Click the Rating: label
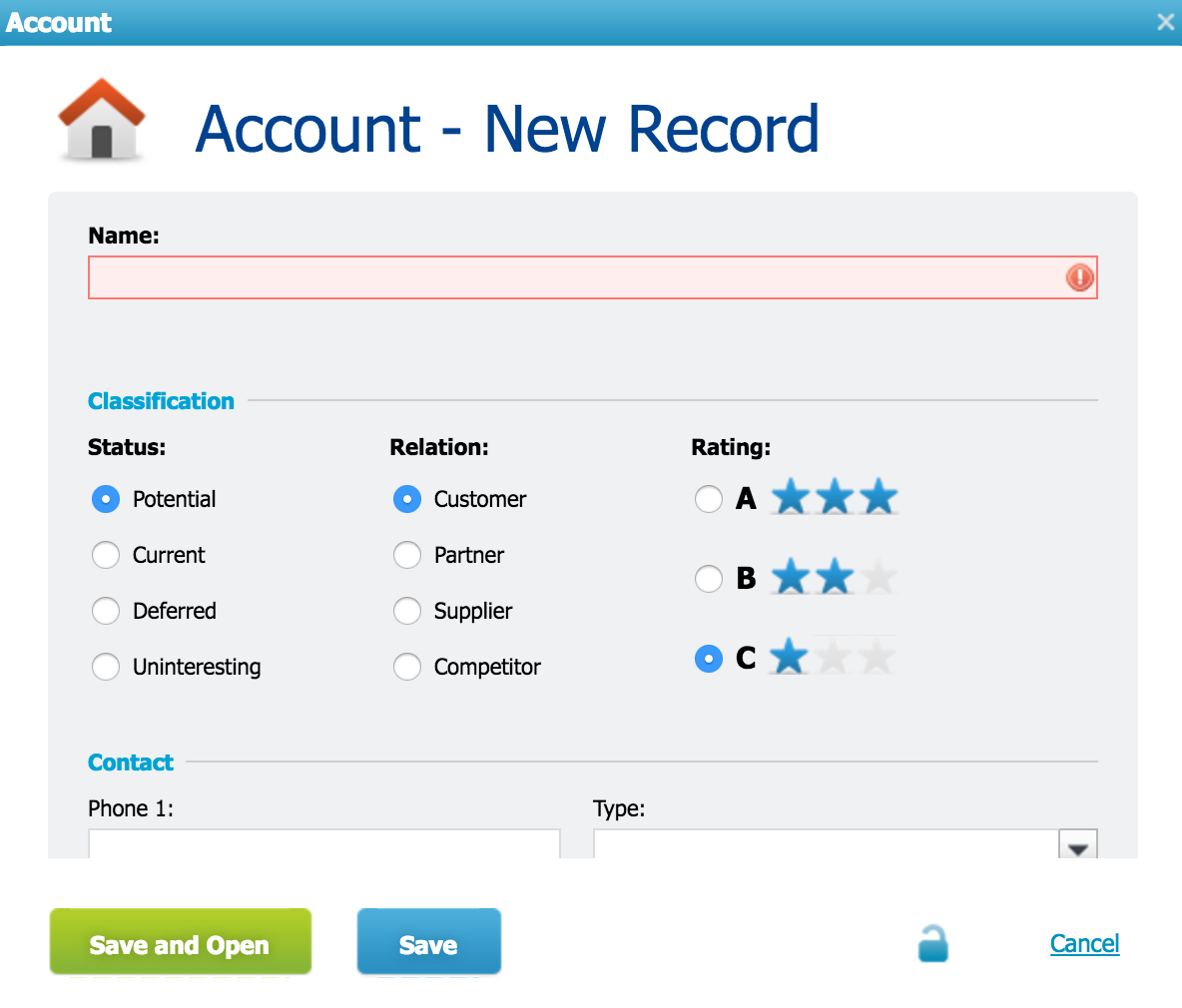1182x1008 pixels. click(731, 447)
